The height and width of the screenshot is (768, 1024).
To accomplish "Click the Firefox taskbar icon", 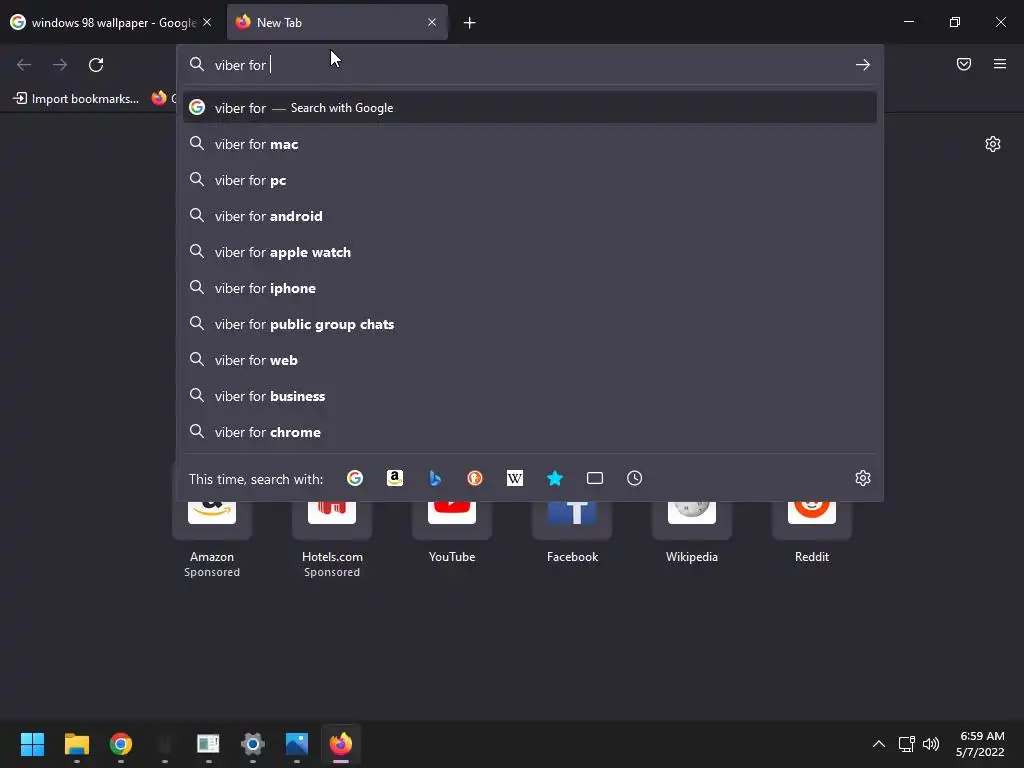I will 341,744.
